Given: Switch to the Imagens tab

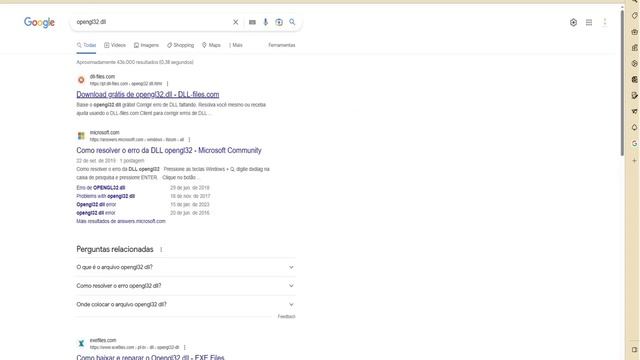Looking at the screenshot, I should coord(146,45).
